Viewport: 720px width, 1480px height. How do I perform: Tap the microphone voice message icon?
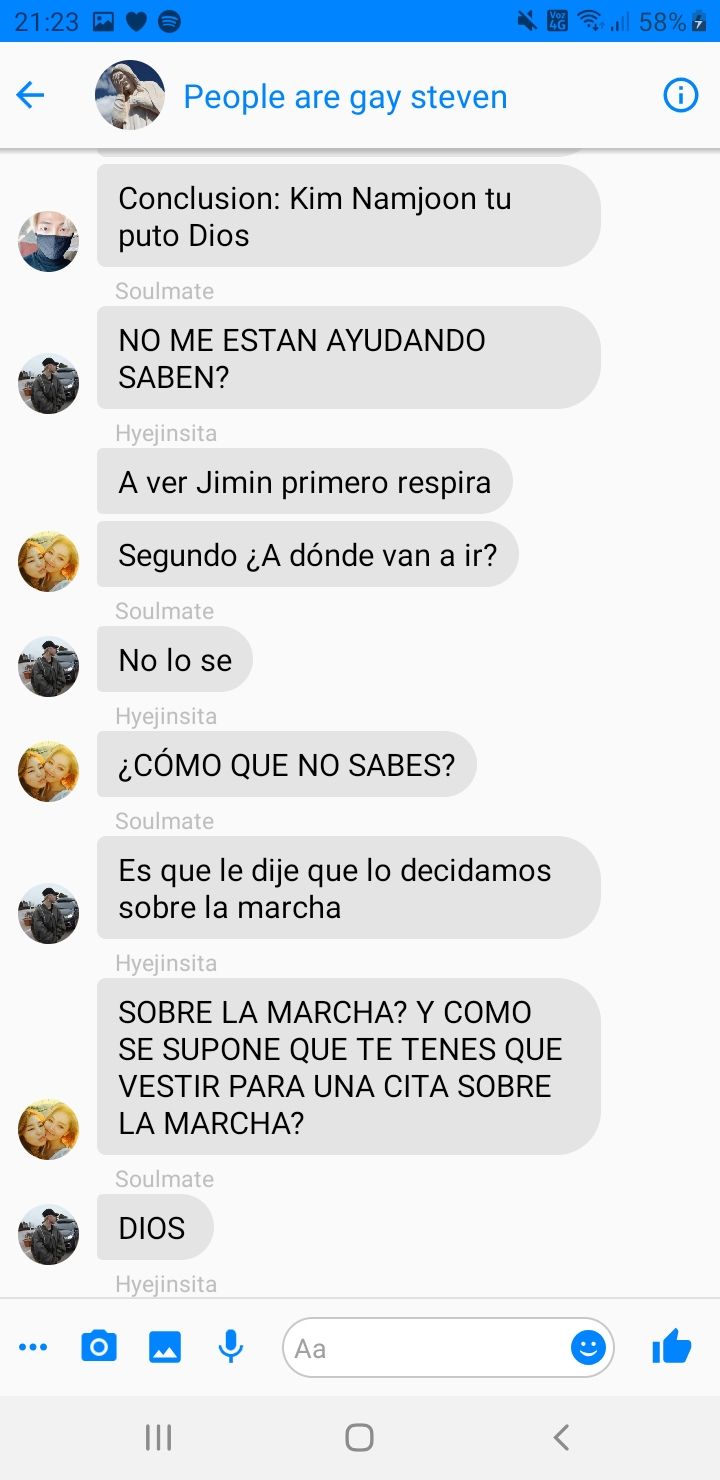231,1347
